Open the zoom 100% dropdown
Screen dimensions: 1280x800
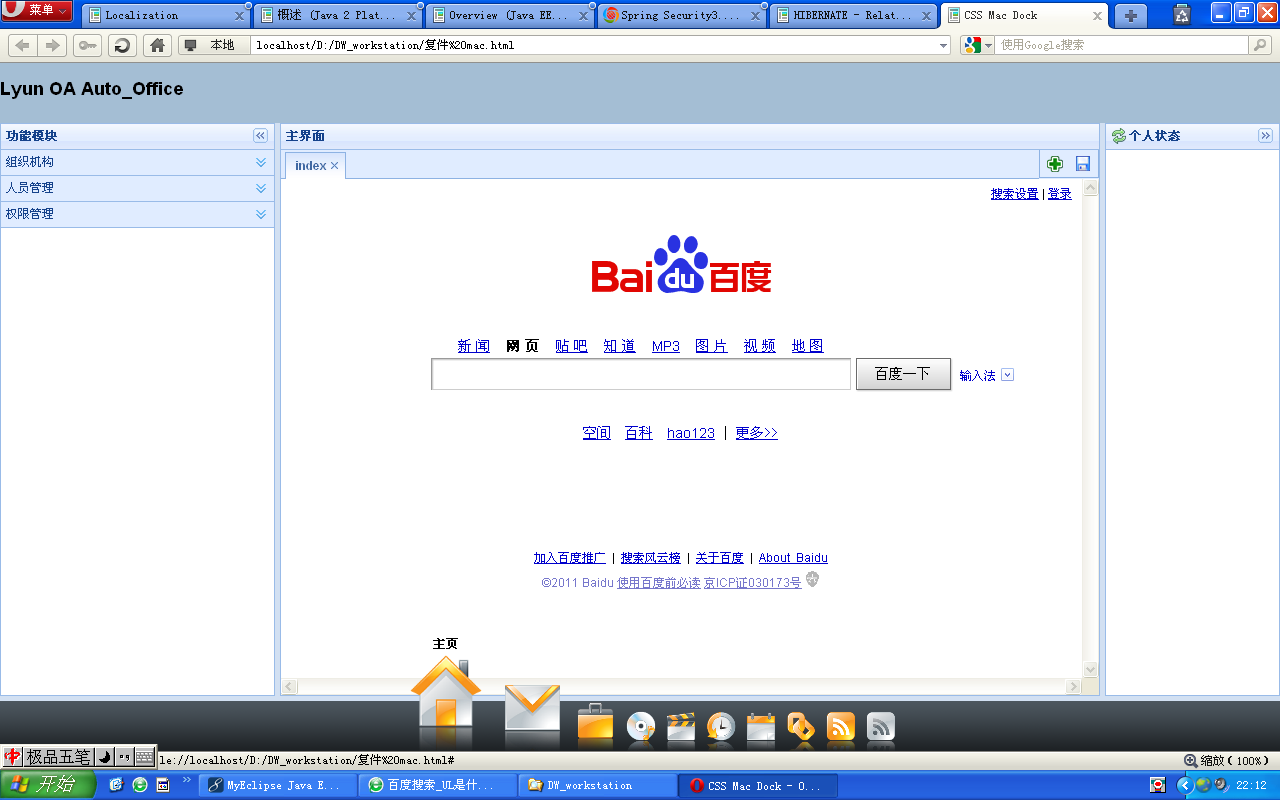tap(1227, 761)
